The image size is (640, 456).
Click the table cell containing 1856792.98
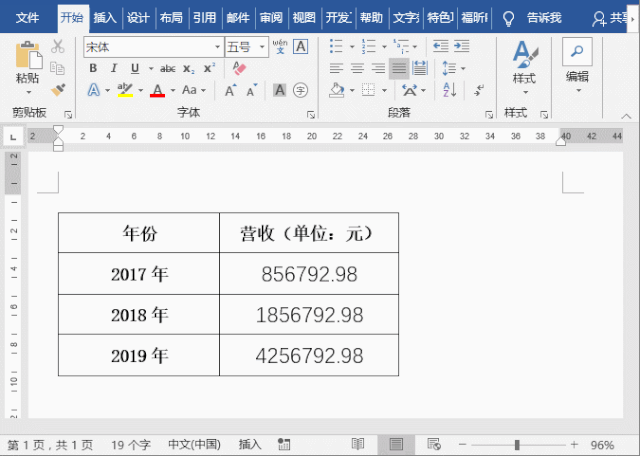pyautogui.click(x=309, y=315)
